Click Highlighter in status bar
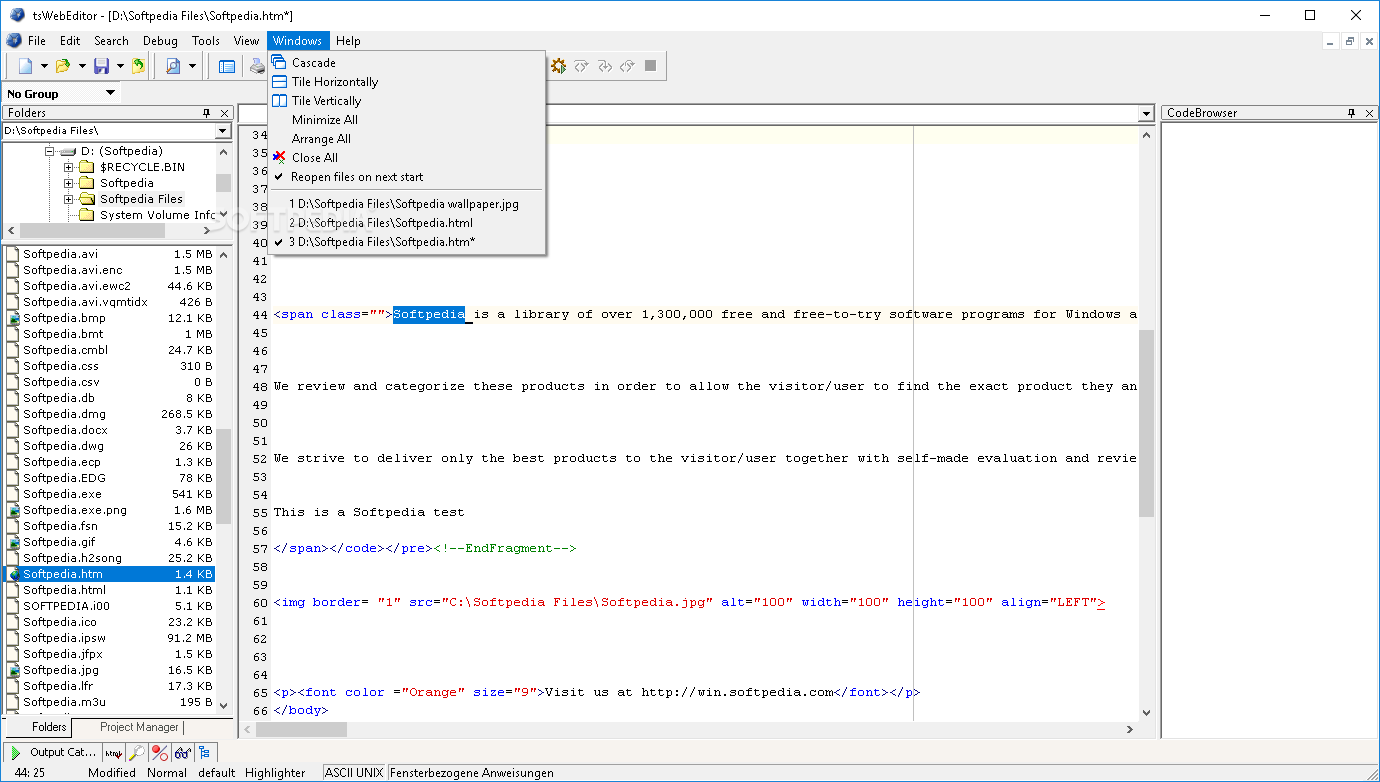The height and width of the screenshot is (782, 1380). coord(275,772)
